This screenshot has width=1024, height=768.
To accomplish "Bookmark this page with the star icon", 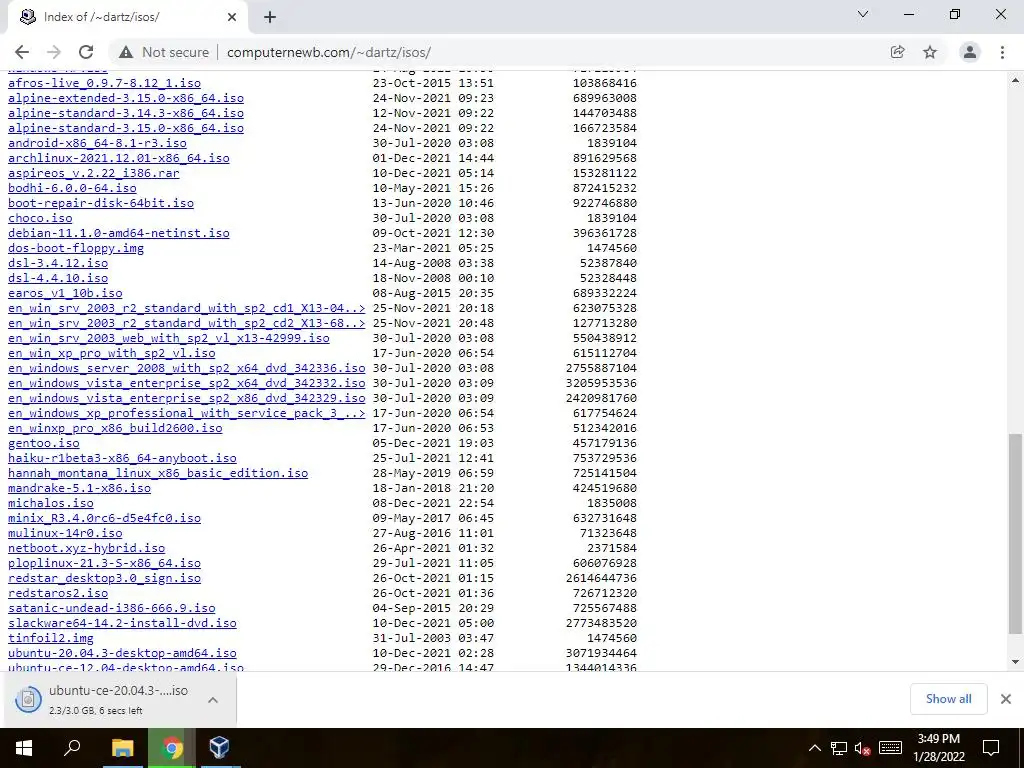I will (930, 52).
